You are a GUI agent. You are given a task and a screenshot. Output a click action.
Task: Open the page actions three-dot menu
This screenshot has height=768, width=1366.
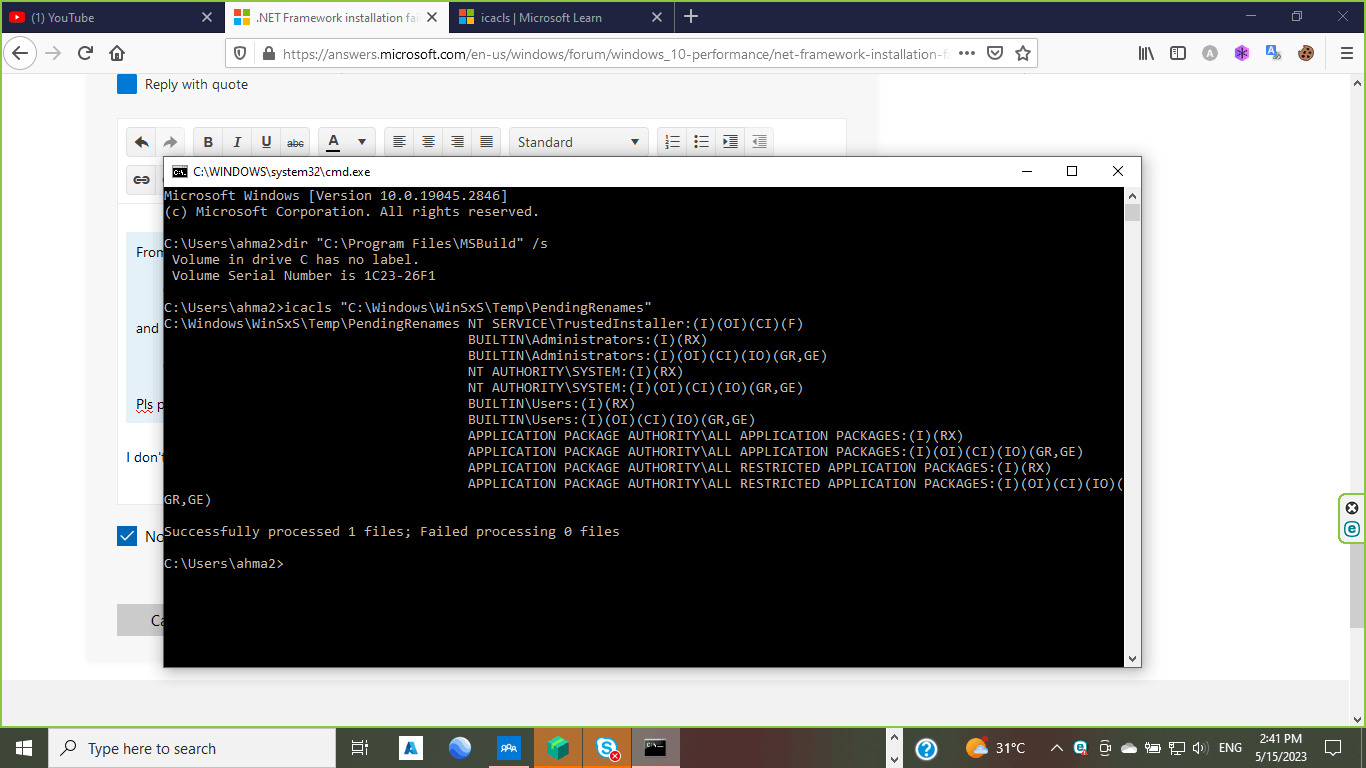pyautogui.click(x=967, y=54)
